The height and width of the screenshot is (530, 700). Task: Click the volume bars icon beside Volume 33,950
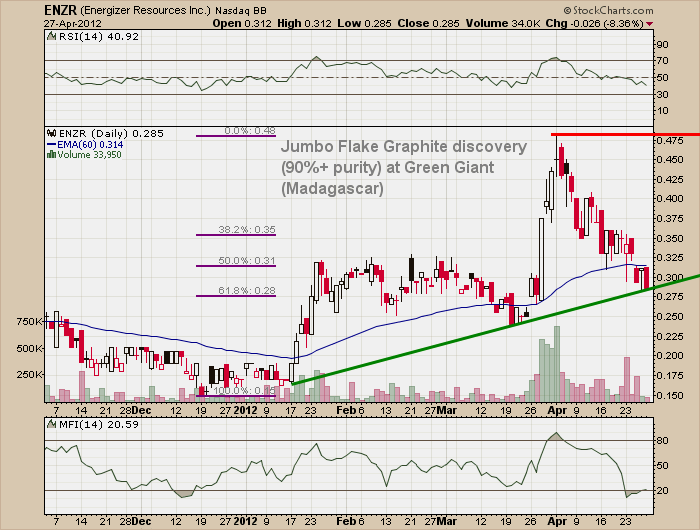51,154
